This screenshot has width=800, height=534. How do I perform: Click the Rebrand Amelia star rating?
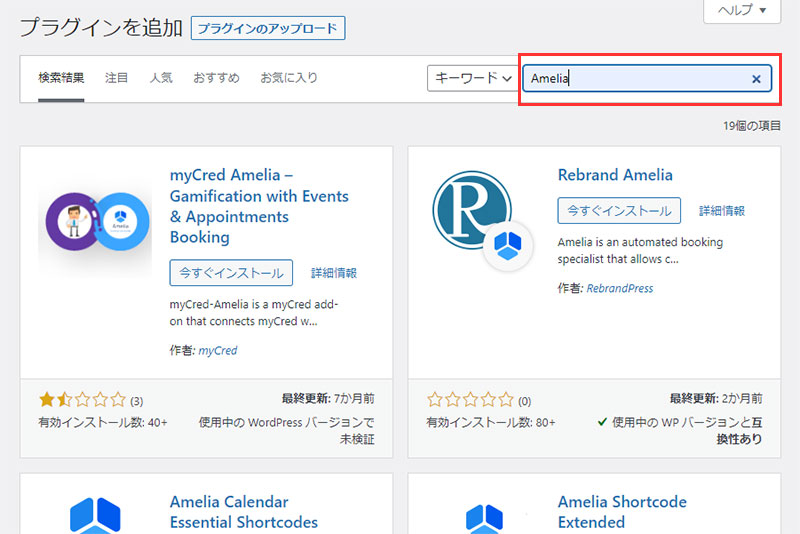coord(470,399)
